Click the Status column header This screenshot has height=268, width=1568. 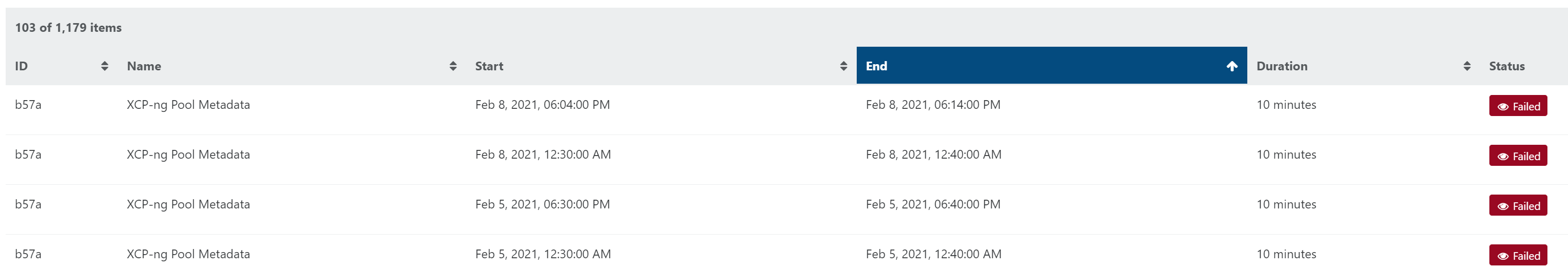pyautogui.click(x=1506, y=66)
